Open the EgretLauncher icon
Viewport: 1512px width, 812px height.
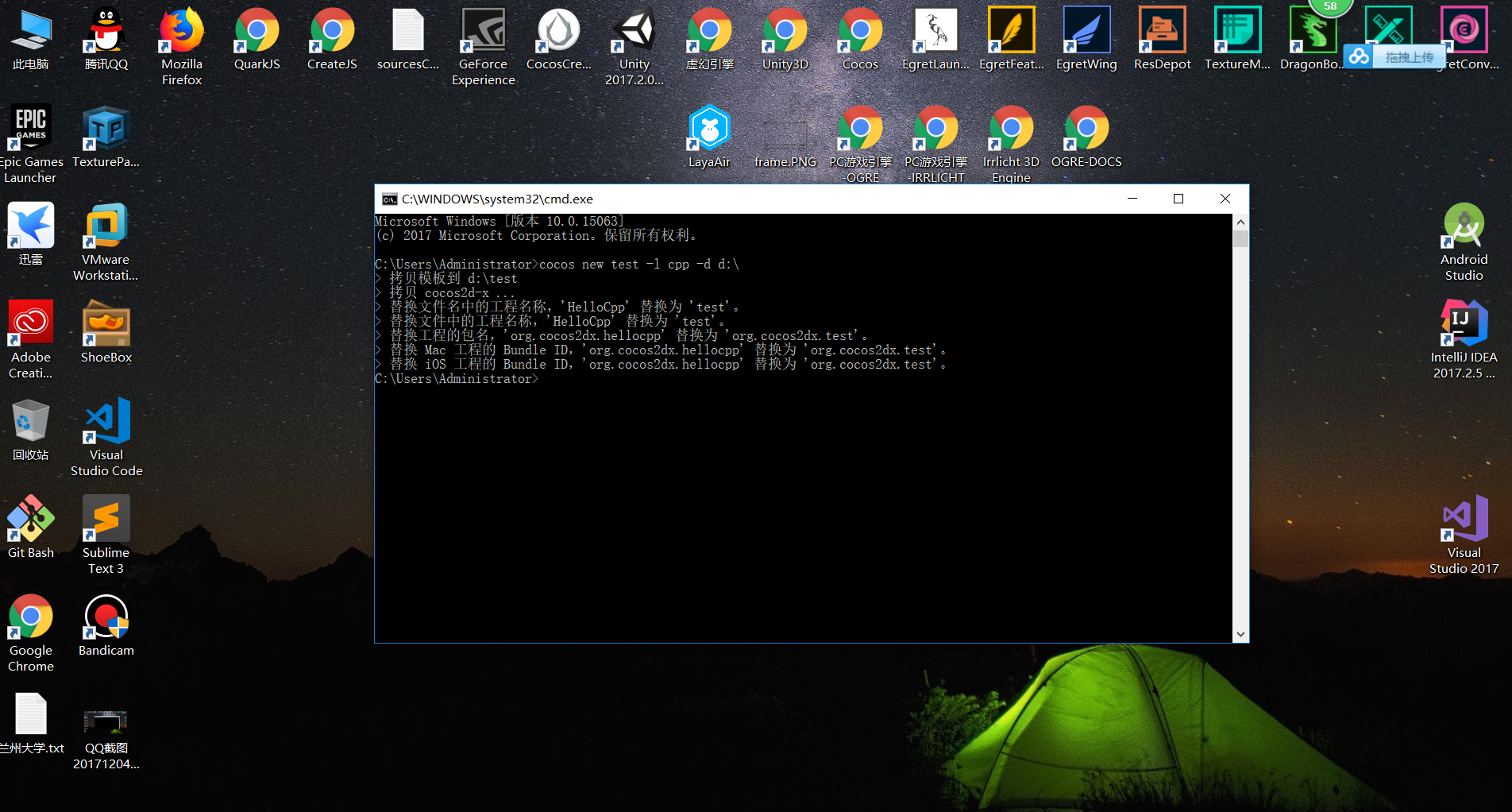pyautogui.click(x=936, y=39)
